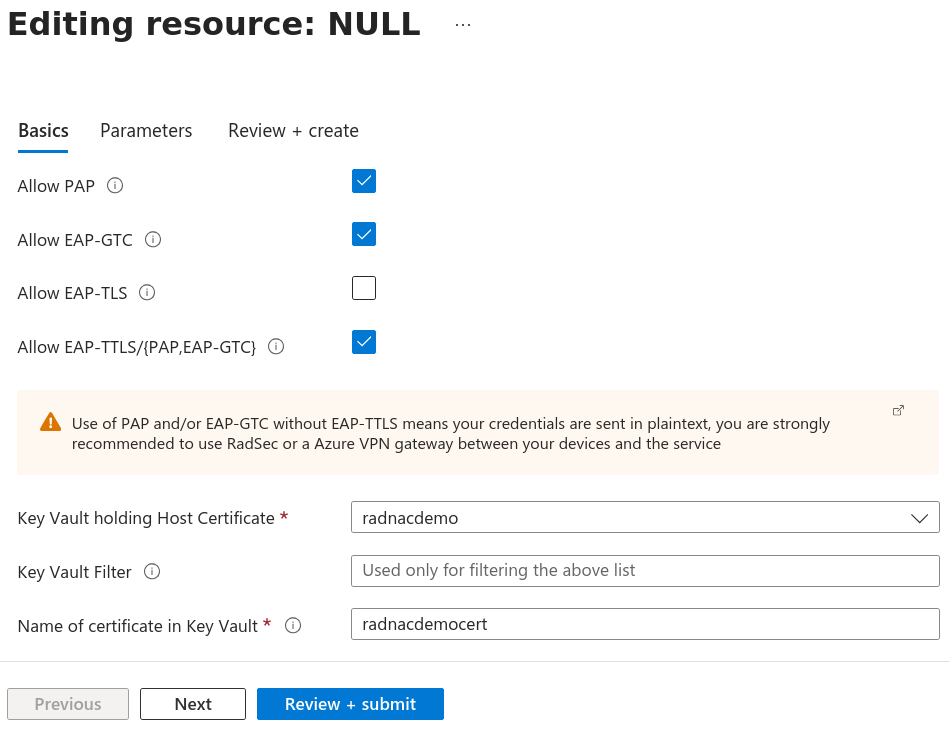Select the Basics tab

(43, 130)
